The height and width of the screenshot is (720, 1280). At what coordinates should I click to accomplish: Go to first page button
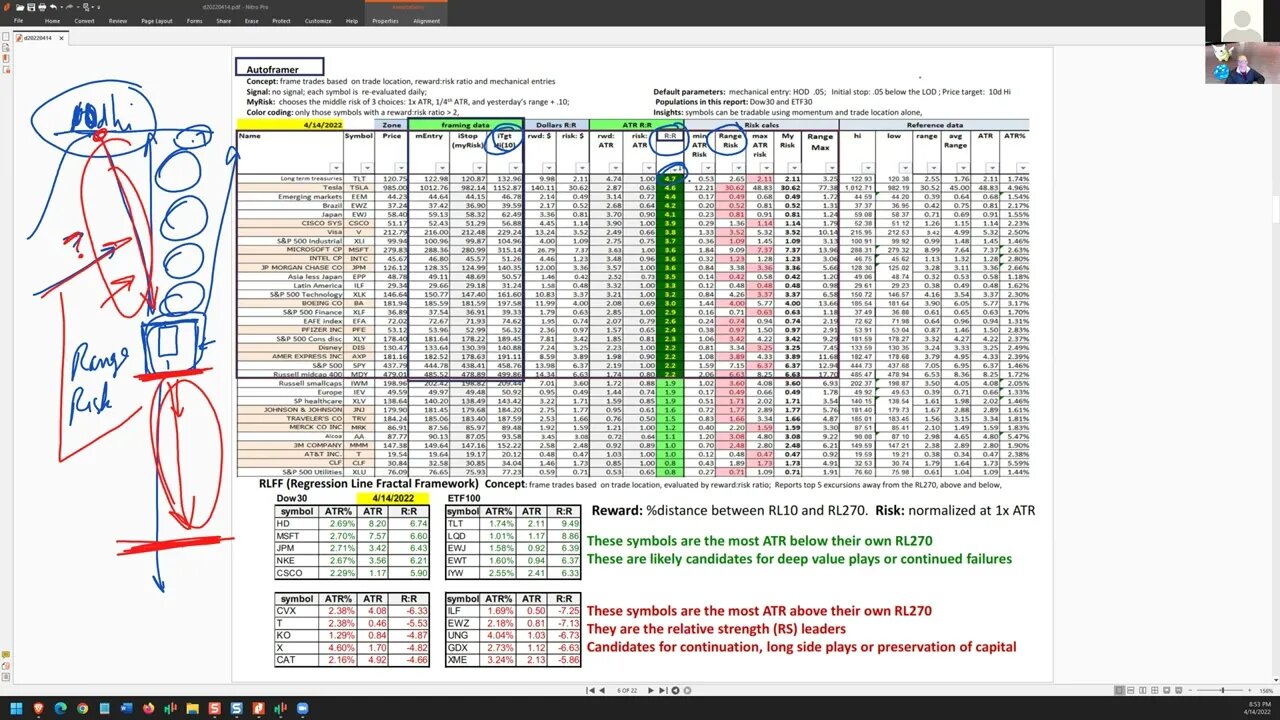click(x=590, y=690)
